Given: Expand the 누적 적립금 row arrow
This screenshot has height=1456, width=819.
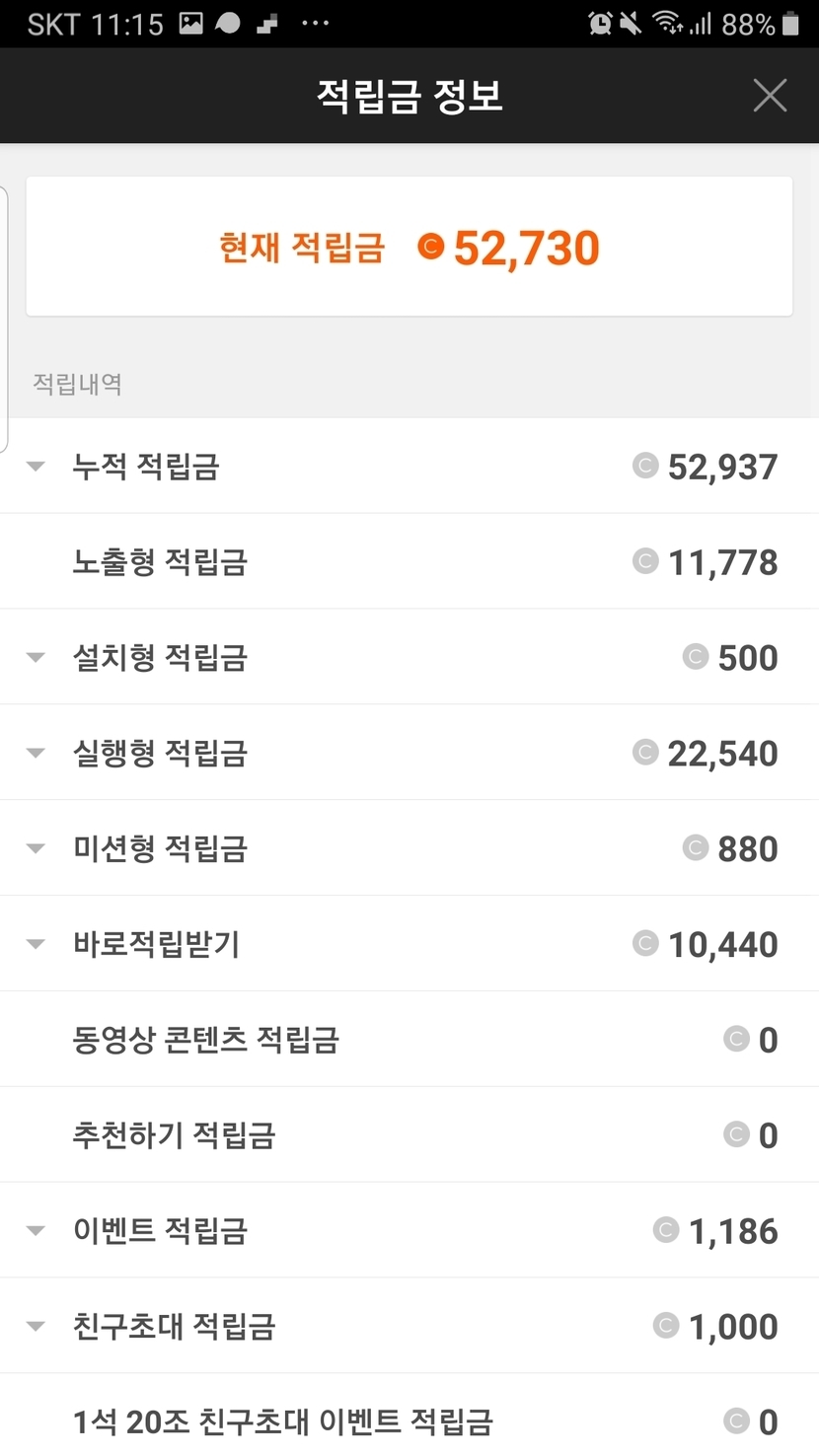Looking at the screenshot, I should click(x=37, y=467).
